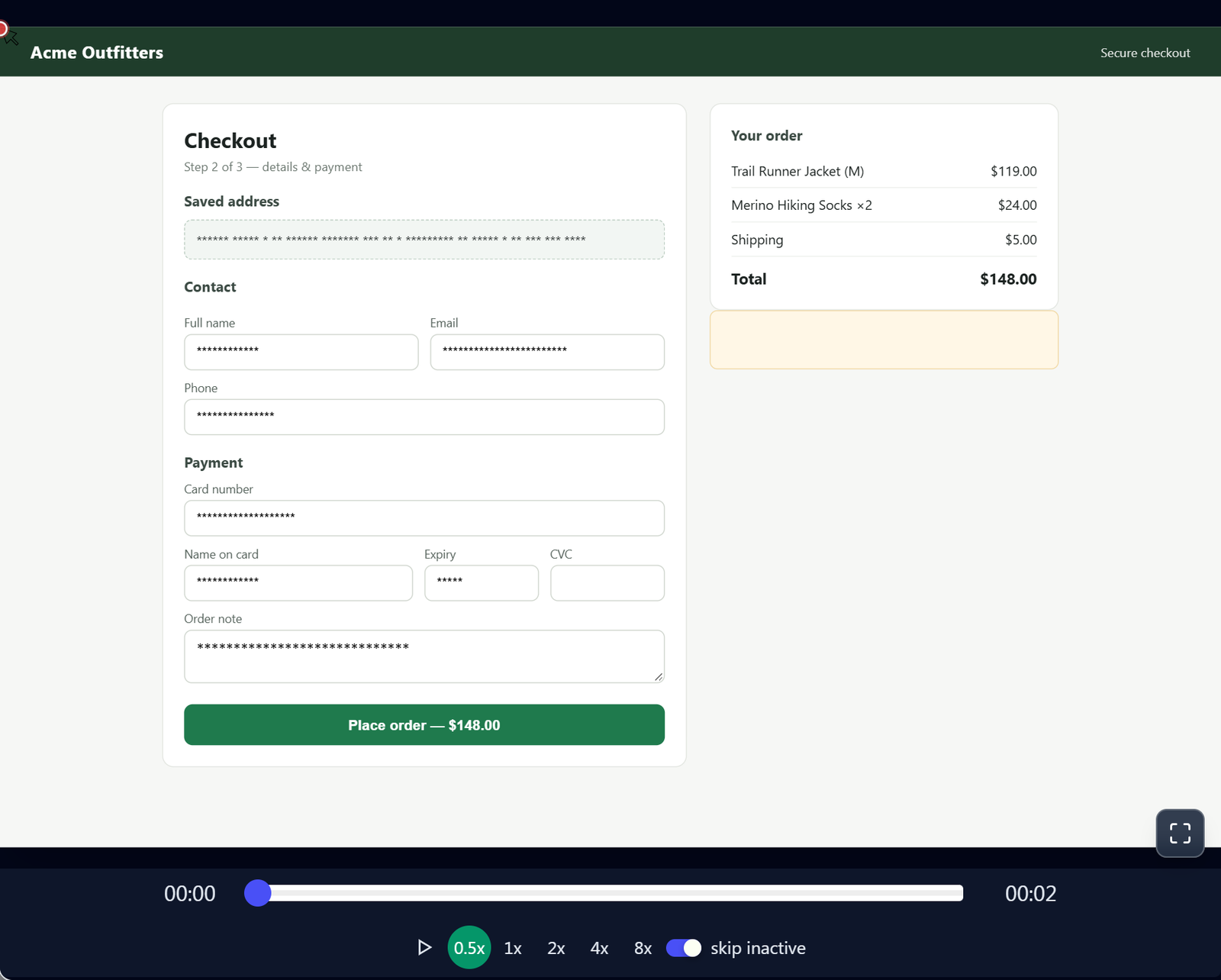The image size is (1221, 980).
Task: Click the playback progress slider handle
Action: tap(258, 893)
